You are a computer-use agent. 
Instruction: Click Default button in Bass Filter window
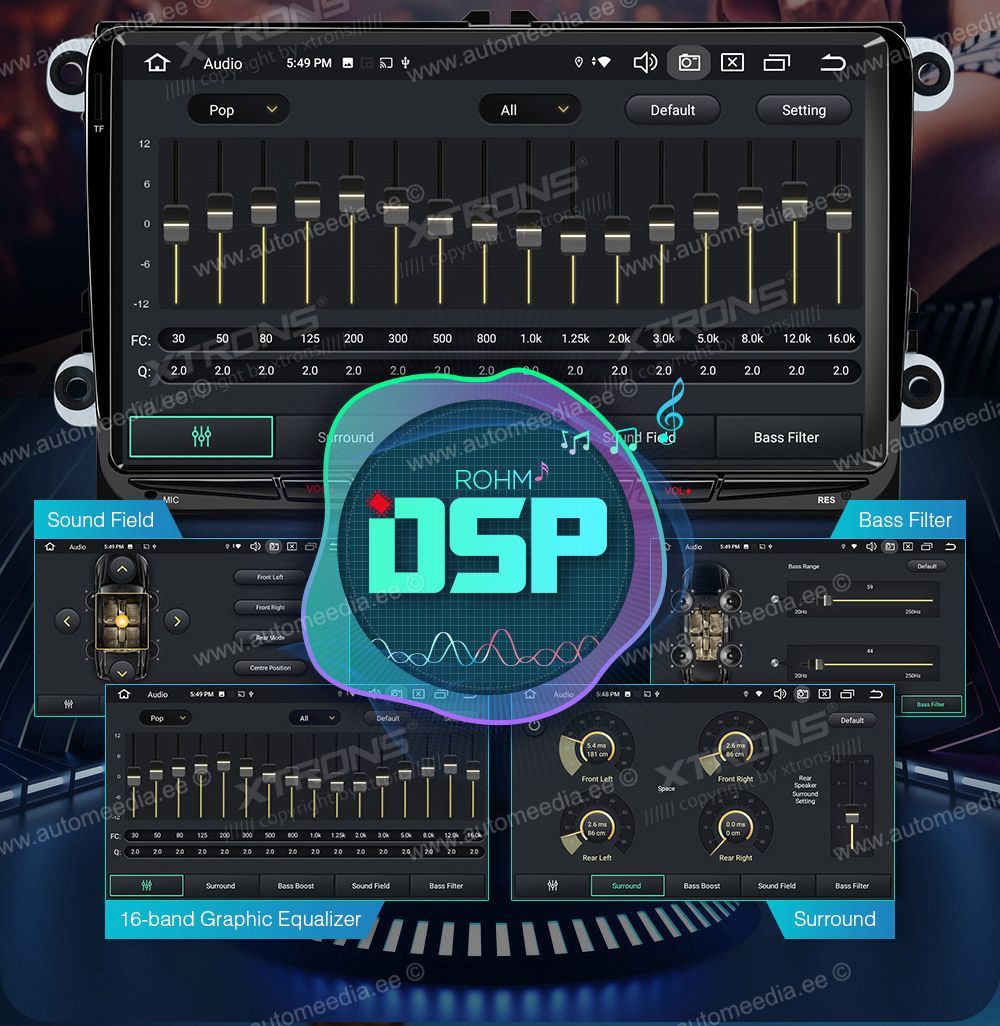click(927, 566)
